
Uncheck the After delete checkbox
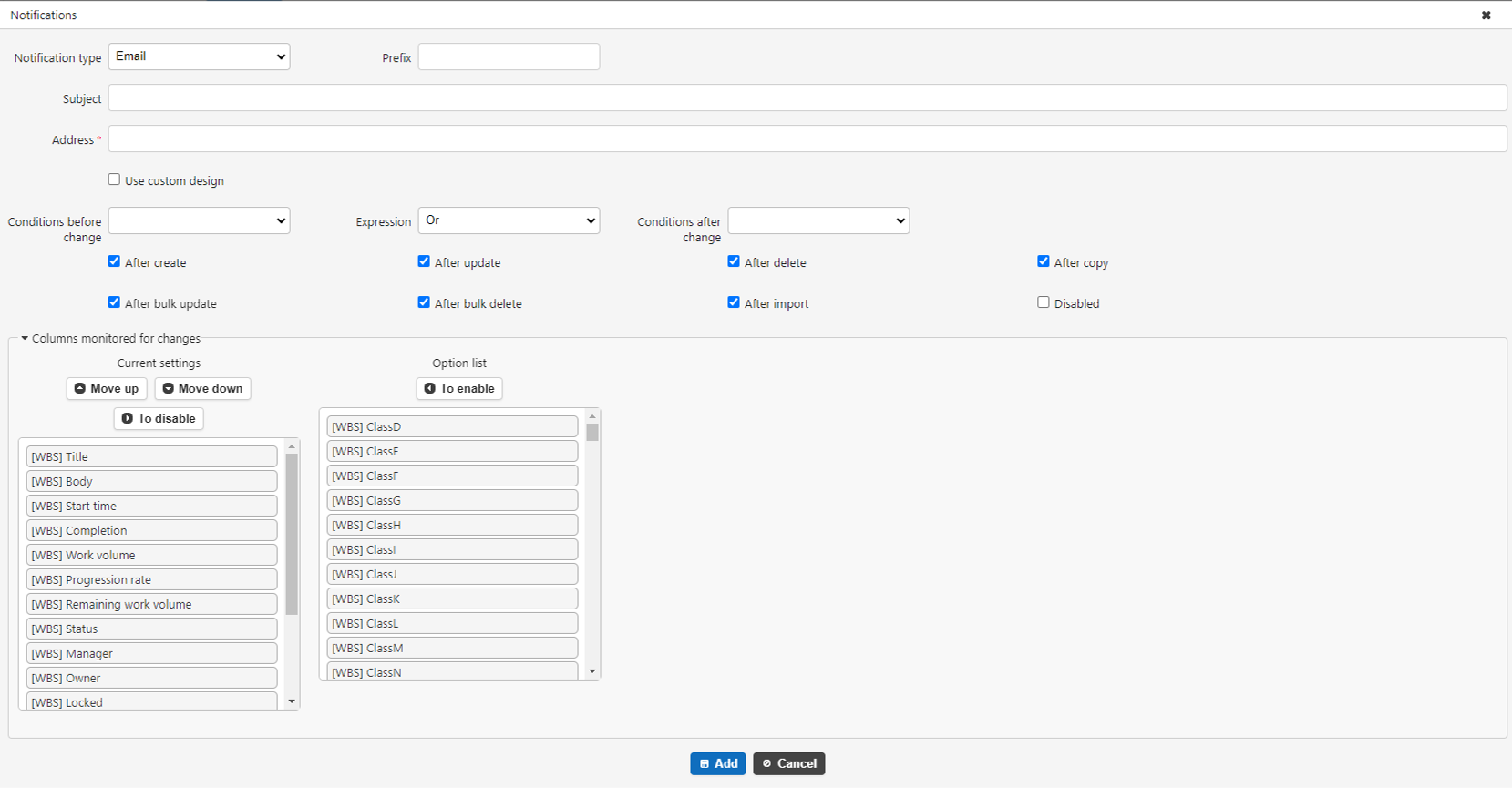(734, 261)
